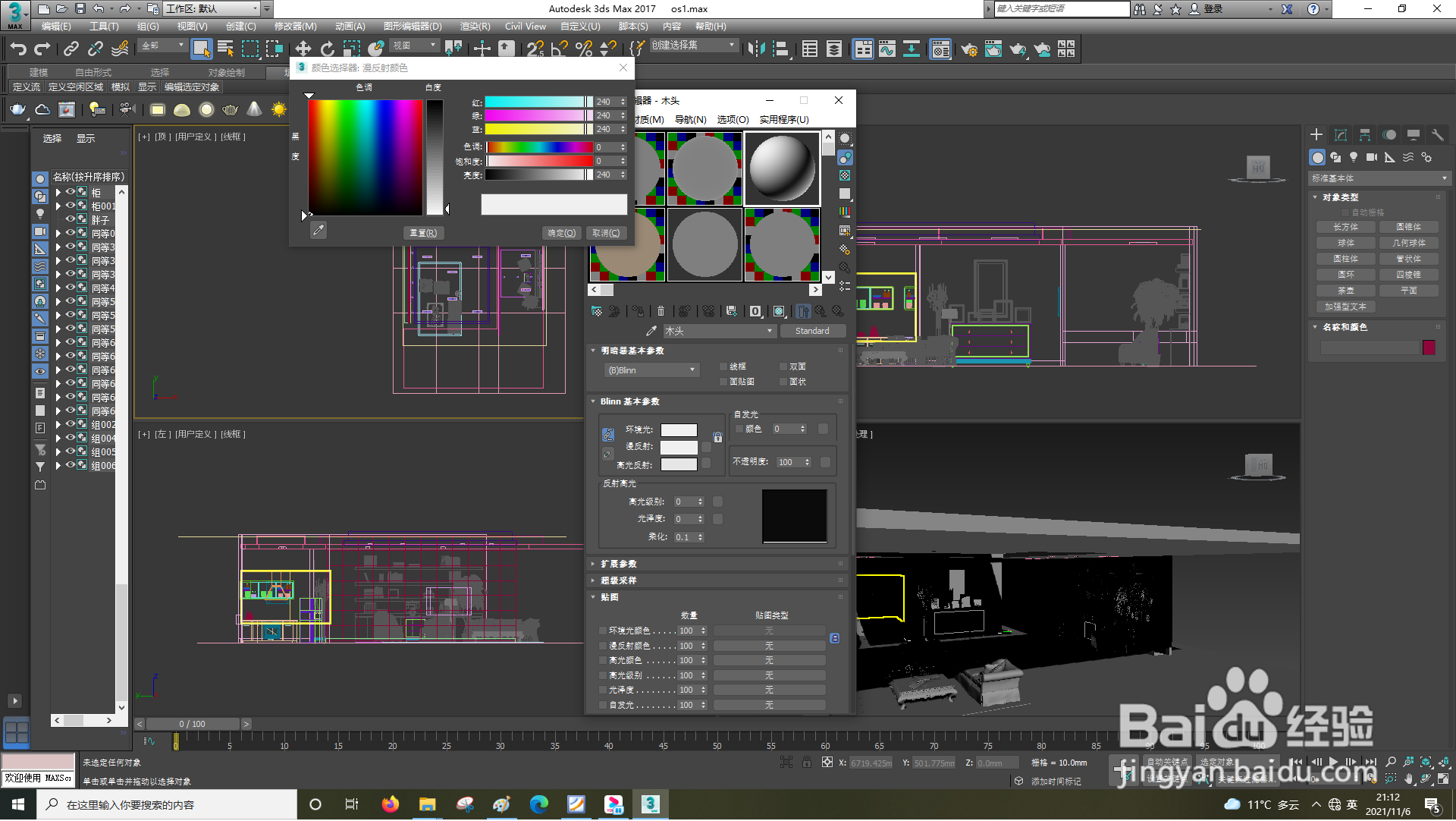Image resolution: width=1456 pixels, height=821 pixels.
Task: Click the 取消(C) button in color selector
Action: 606,233
